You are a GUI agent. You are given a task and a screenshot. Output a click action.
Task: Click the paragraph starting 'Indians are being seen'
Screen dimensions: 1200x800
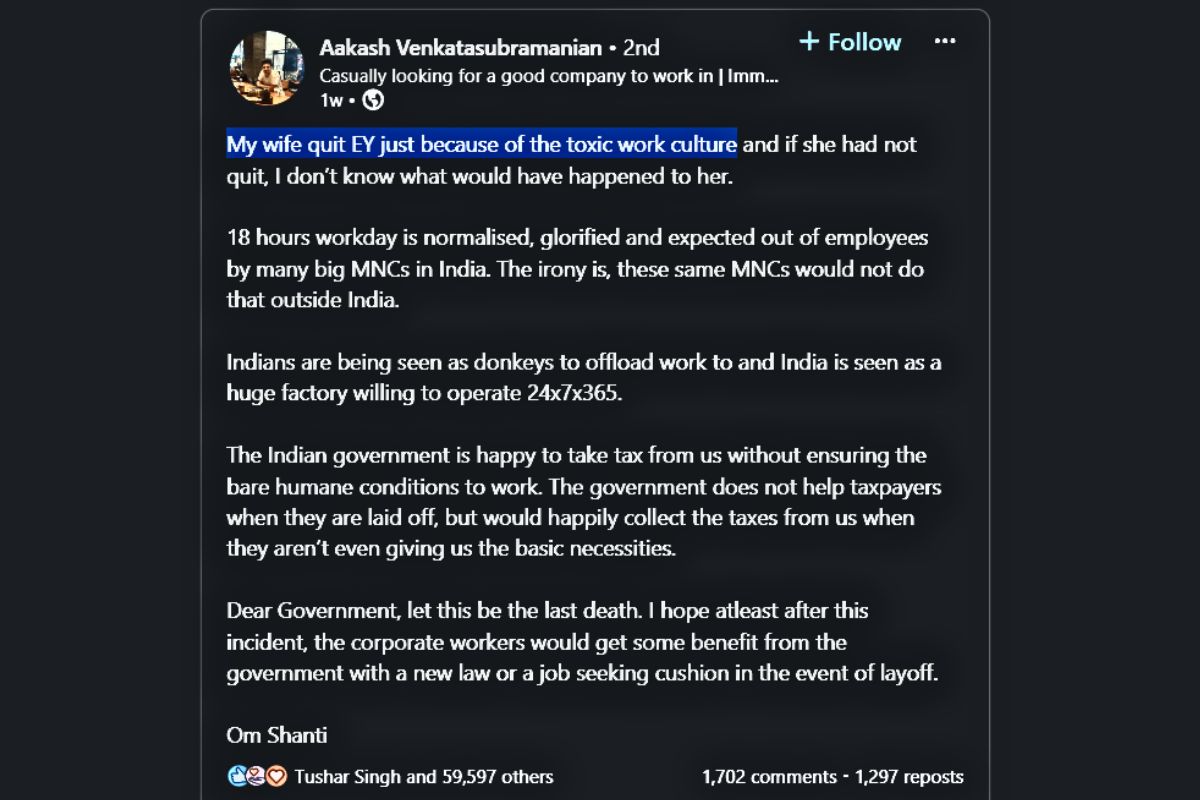583,377
